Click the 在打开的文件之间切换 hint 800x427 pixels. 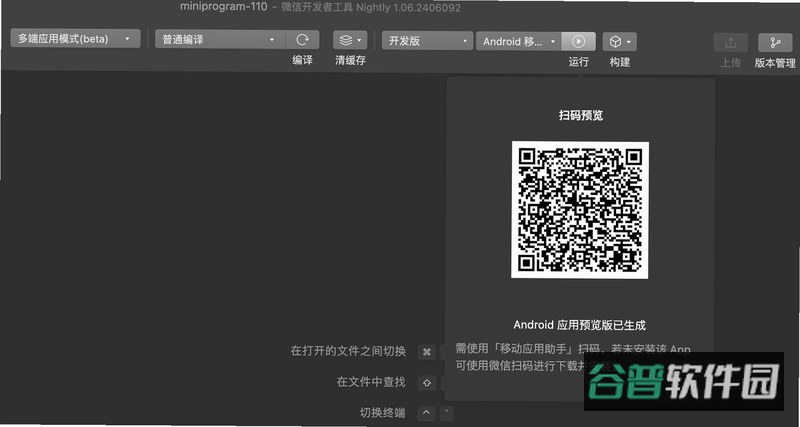click(x=348, y=351)
